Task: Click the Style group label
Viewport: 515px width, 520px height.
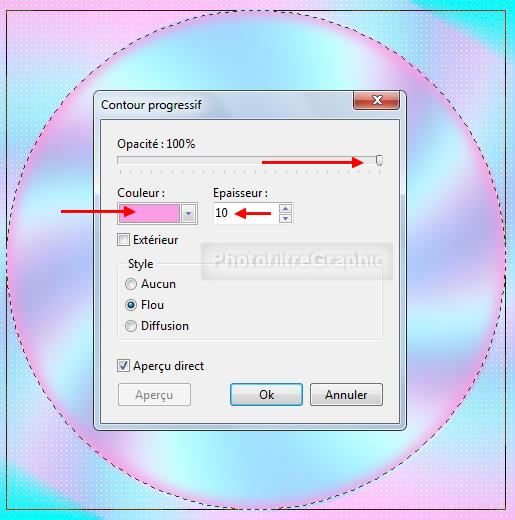Action: click(x=141, y=264)
